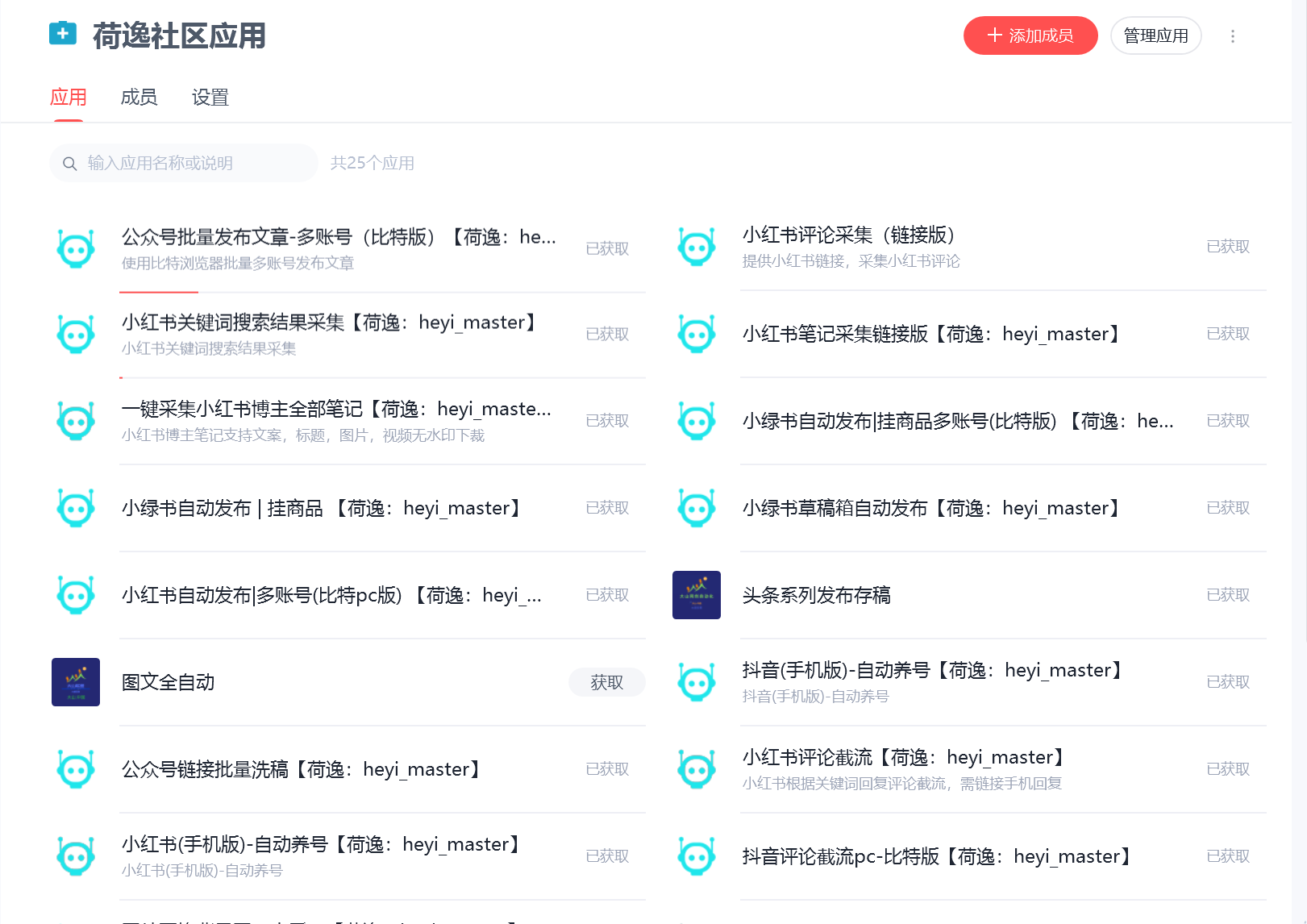Click robot icon for 小红书自动发布|多账号(比特pc版)

point(76,595)
